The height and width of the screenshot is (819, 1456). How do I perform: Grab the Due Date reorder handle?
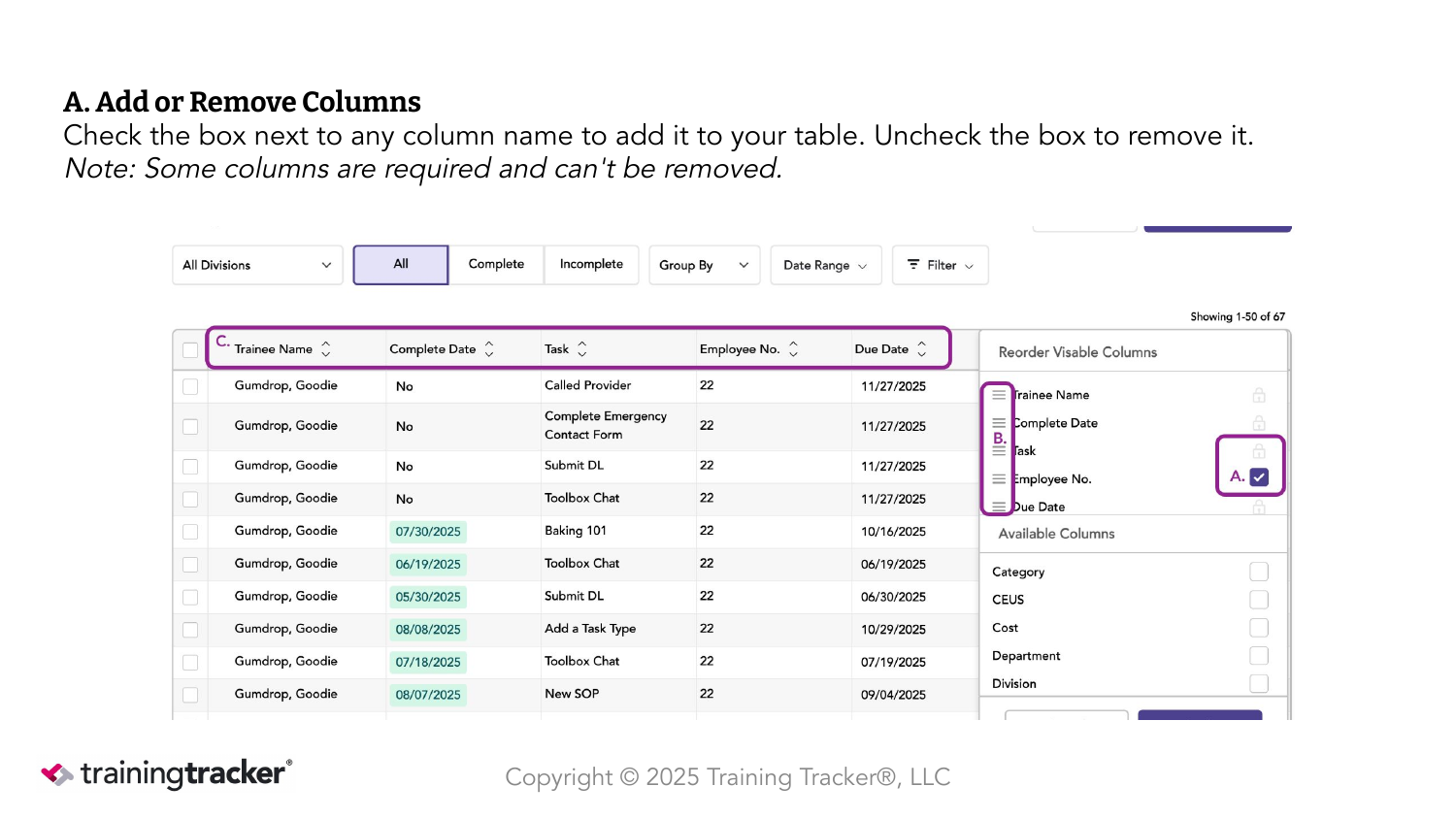(999, 507)
